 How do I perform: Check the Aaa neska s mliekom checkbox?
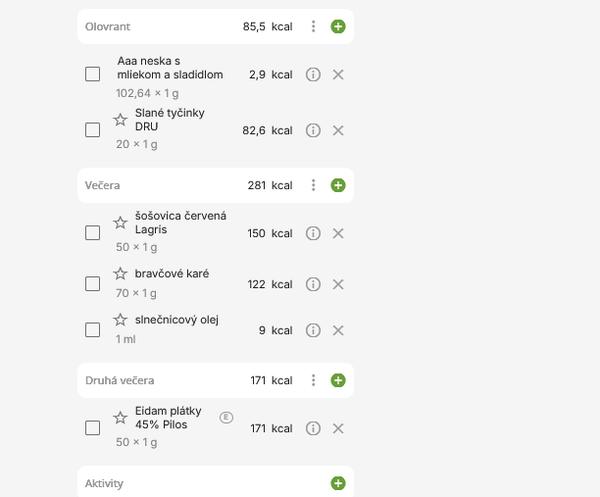(x=93, y=74)
